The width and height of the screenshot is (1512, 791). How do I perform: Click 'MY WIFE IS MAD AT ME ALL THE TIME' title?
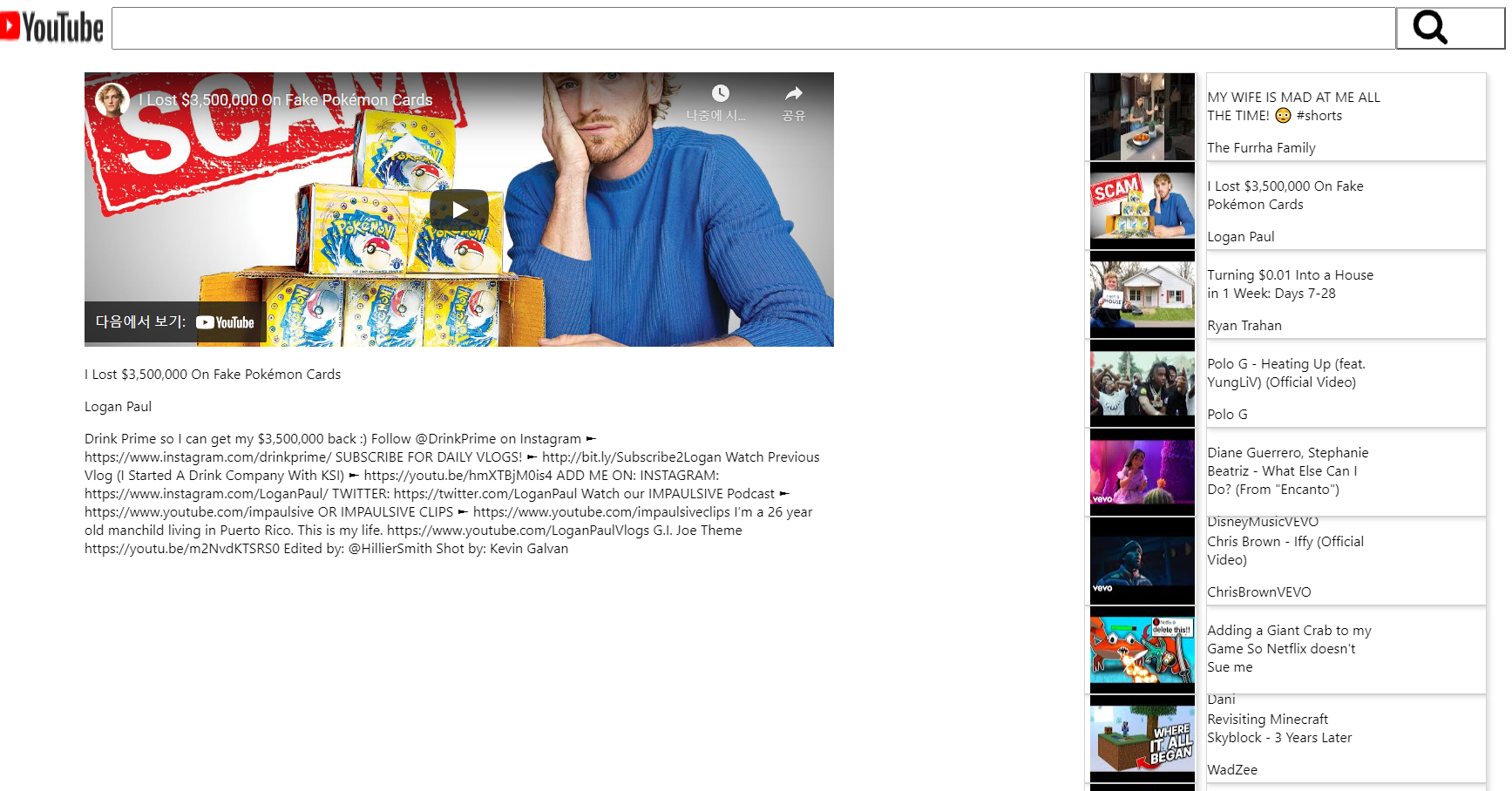tap(1293, 106)
